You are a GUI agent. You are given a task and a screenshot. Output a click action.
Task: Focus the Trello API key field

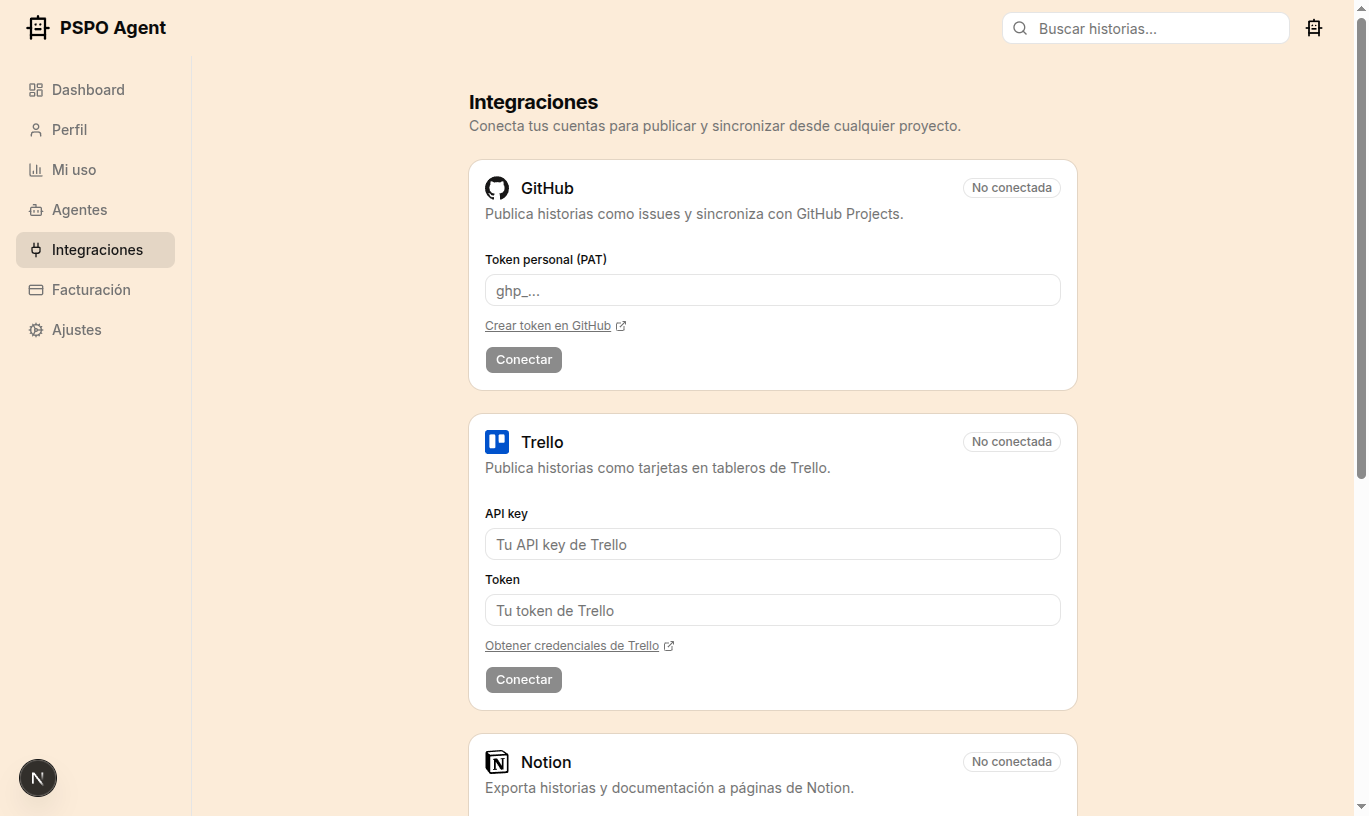[772, 544]
